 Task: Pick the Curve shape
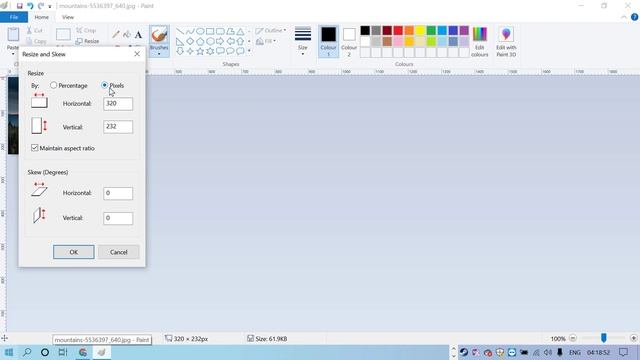190,31
